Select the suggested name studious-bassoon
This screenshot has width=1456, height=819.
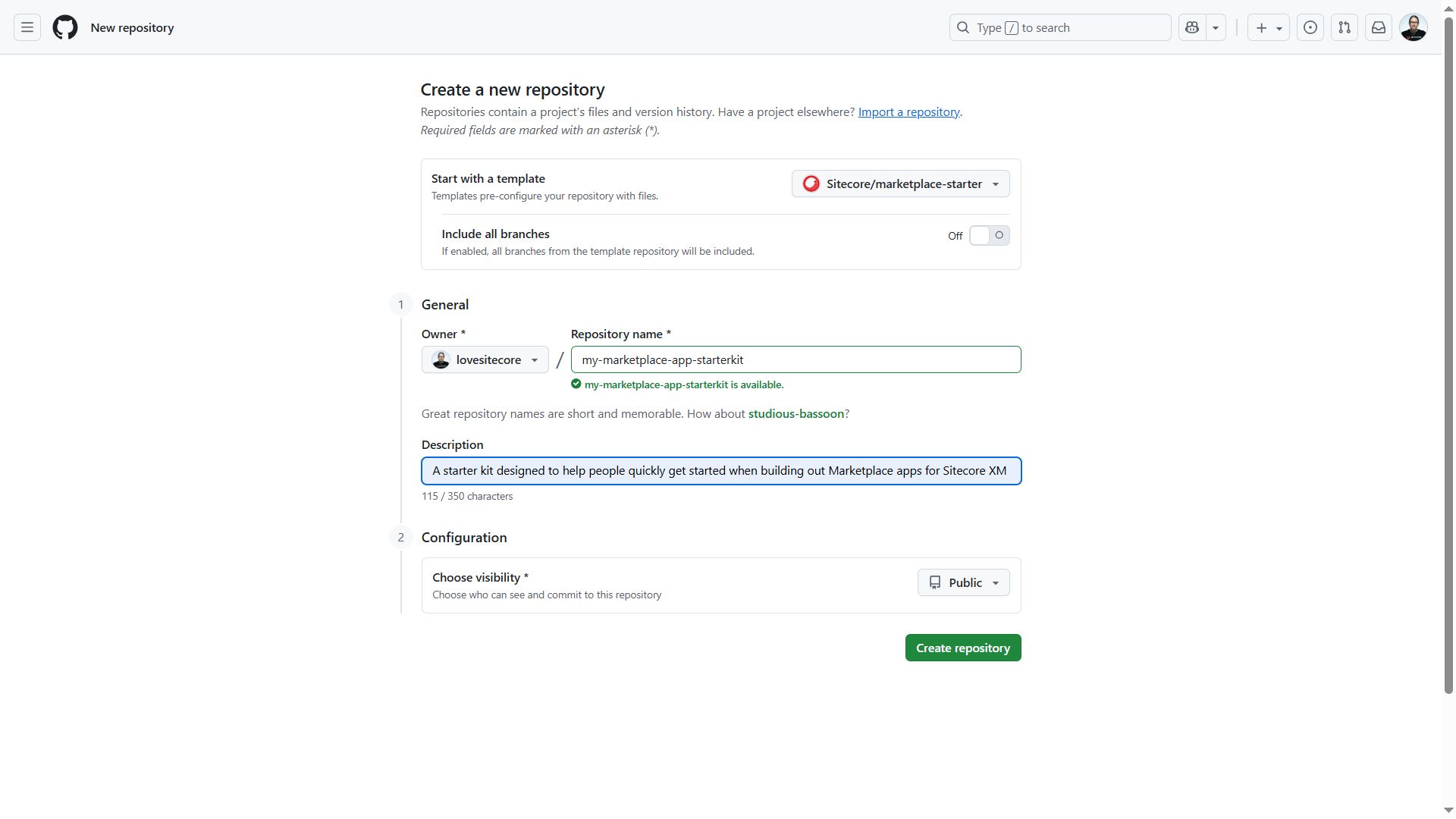click(795, 413)
